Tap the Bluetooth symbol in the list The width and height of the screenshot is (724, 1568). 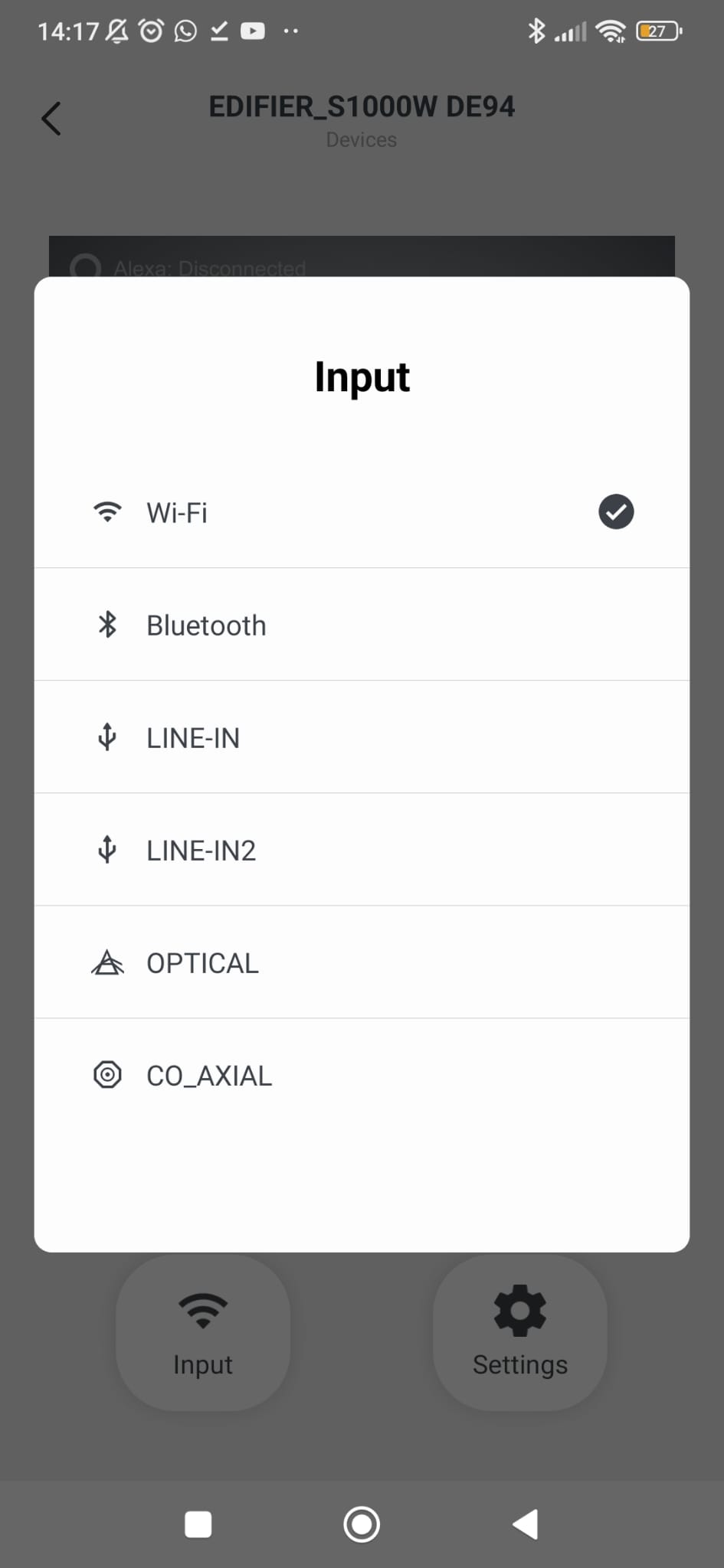107,625
